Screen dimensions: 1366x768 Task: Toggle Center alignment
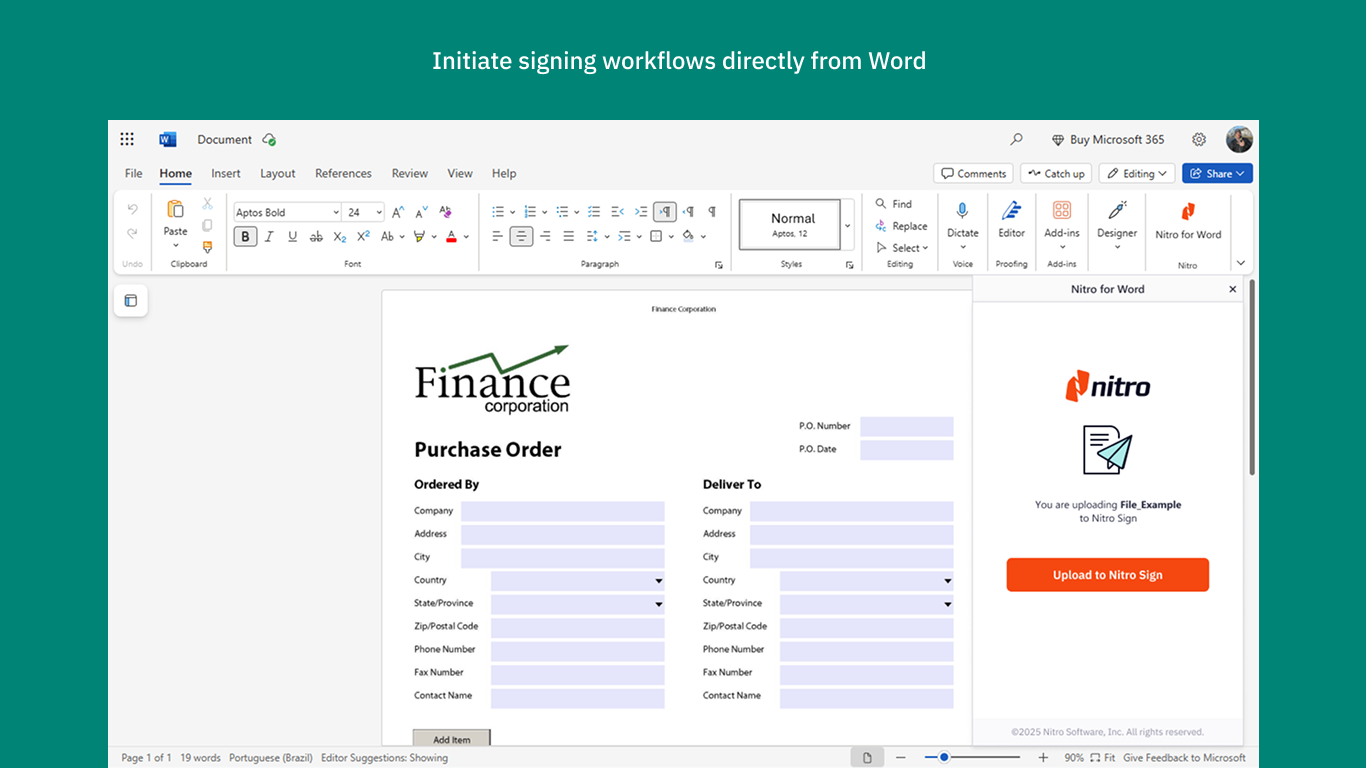(521, 237)
